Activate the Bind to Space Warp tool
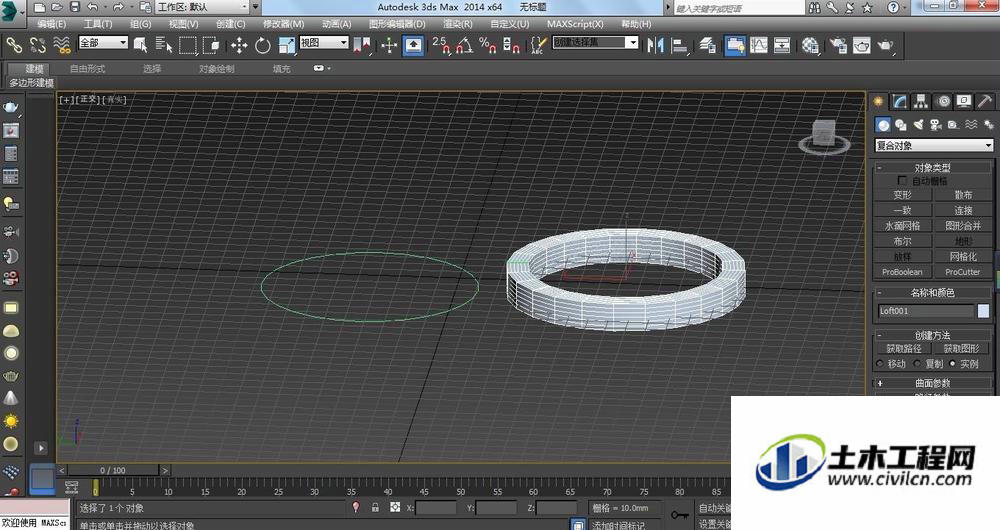 (x=61, y=45)
